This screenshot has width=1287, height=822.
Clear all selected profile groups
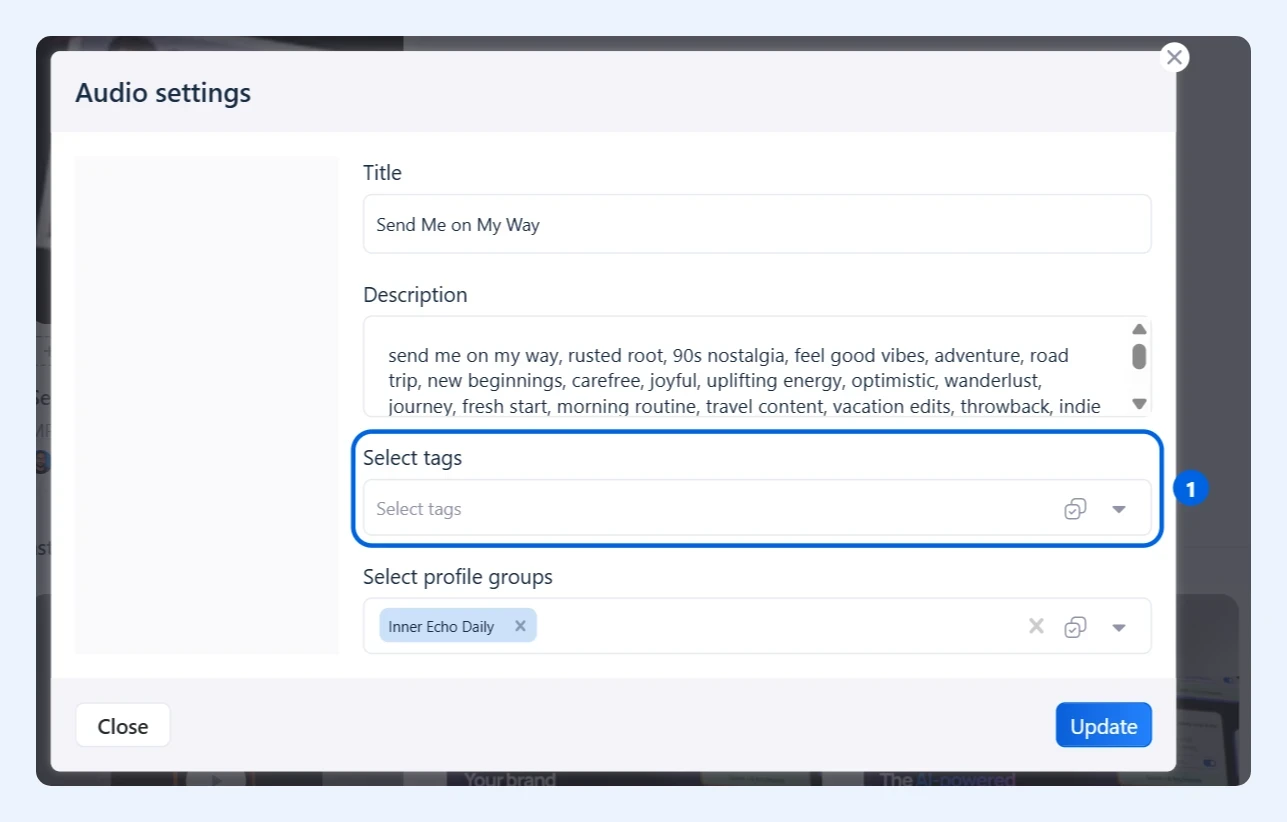tap(1036, 626)
